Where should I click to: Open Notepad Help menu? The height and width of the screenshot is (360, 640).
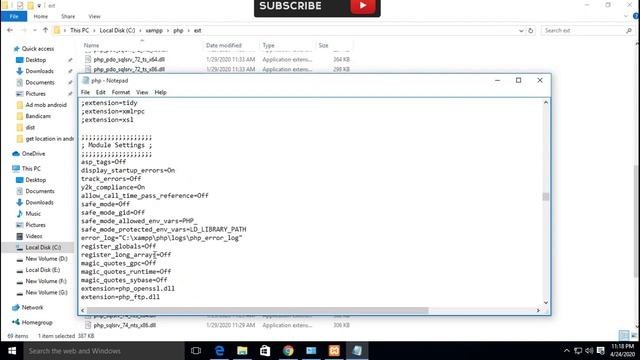pos(160,92)
